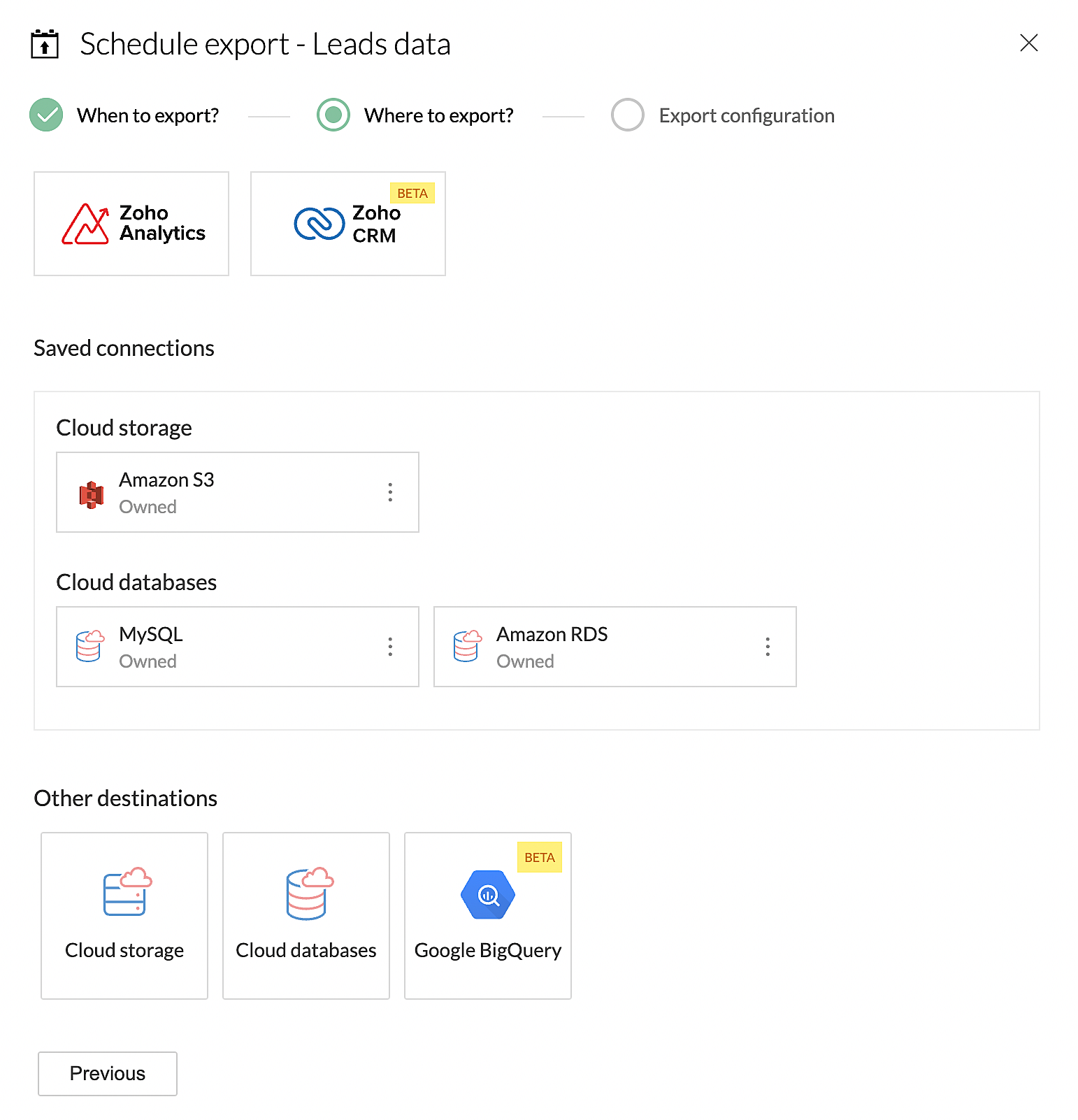Select the completed 'When to export?' step circle
This screenshot has height=1120, width=1078.
pyautogui.click(x=46, y=115)
